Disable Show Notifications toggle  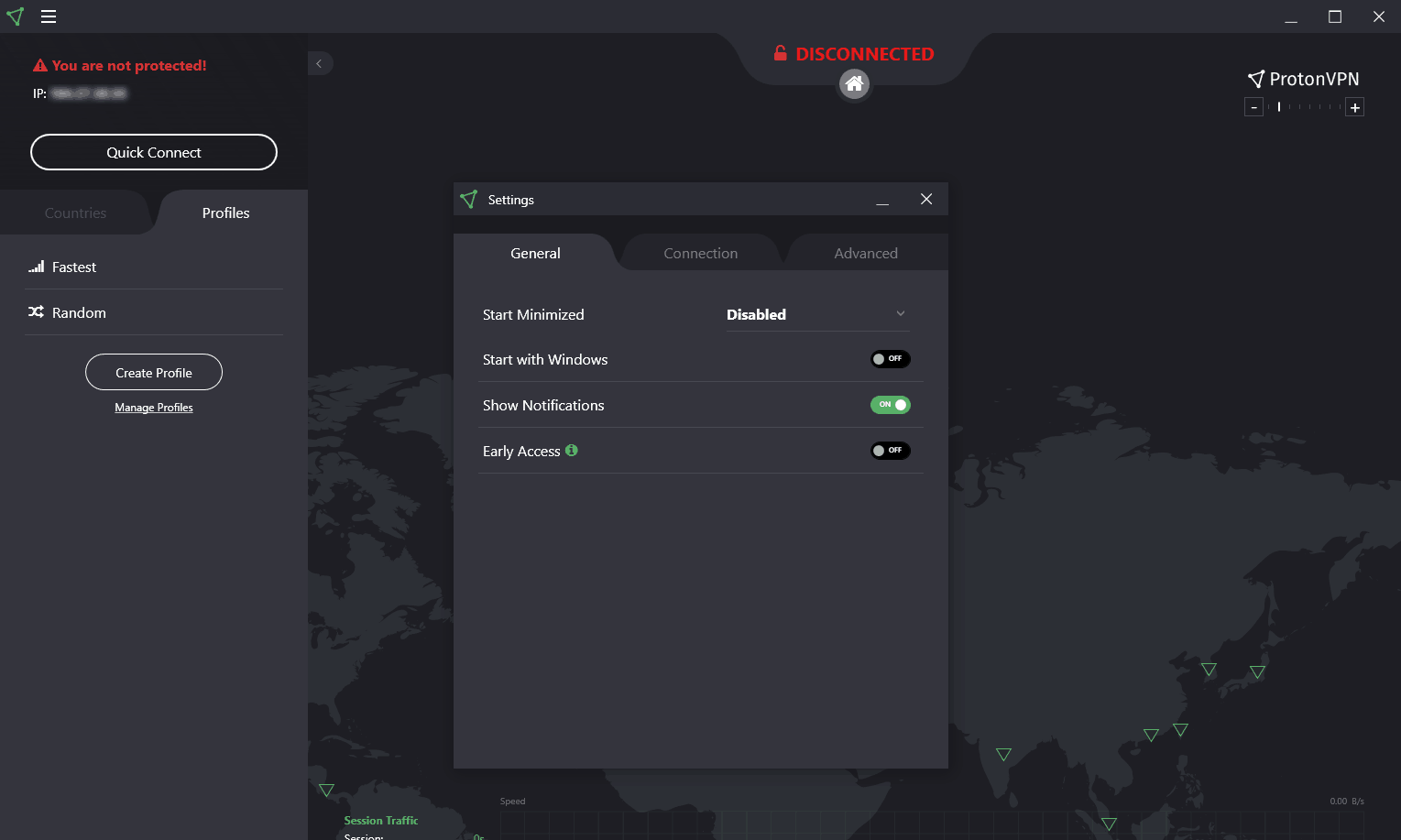coord(890,405)
